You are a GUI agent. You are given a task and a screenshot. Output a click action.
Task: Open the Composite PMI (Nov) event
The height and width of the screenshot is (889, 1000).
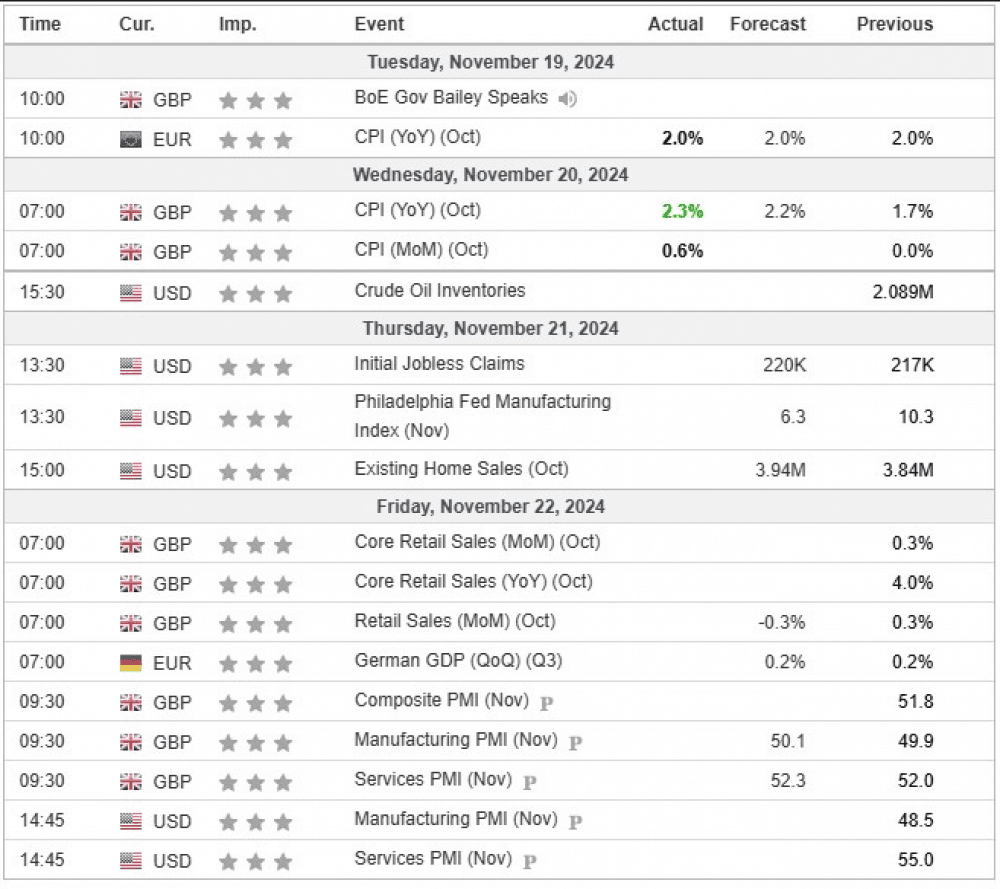click(x=441, y=700)
